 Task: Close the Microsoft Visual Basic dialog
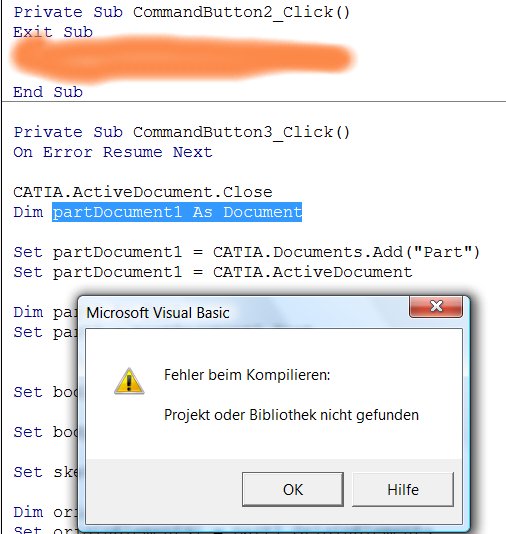coord(436,306)
